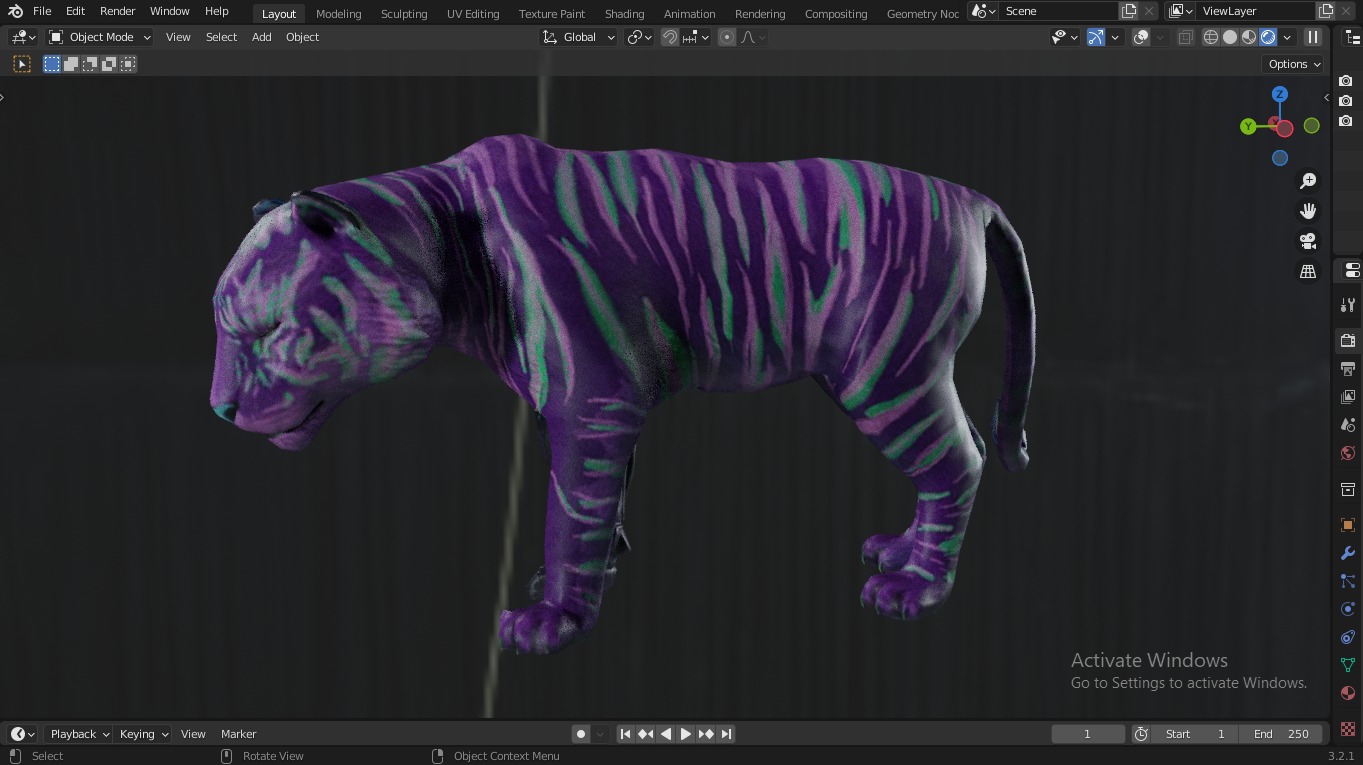Open the viewport Select menu
The height and width of the screenshot is (765, 1363).
[221, 37]
